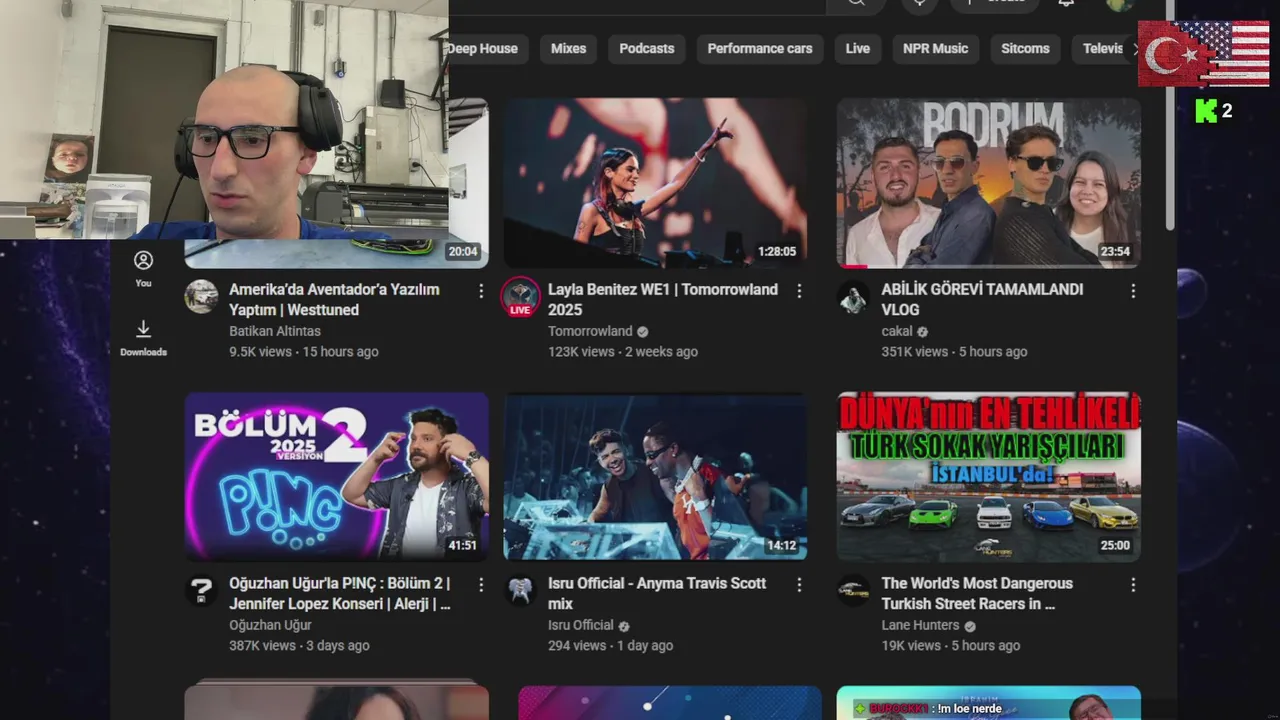
Task: Click the "19K views · 5 hours ago" text
Action: click(x=951, y=646)
